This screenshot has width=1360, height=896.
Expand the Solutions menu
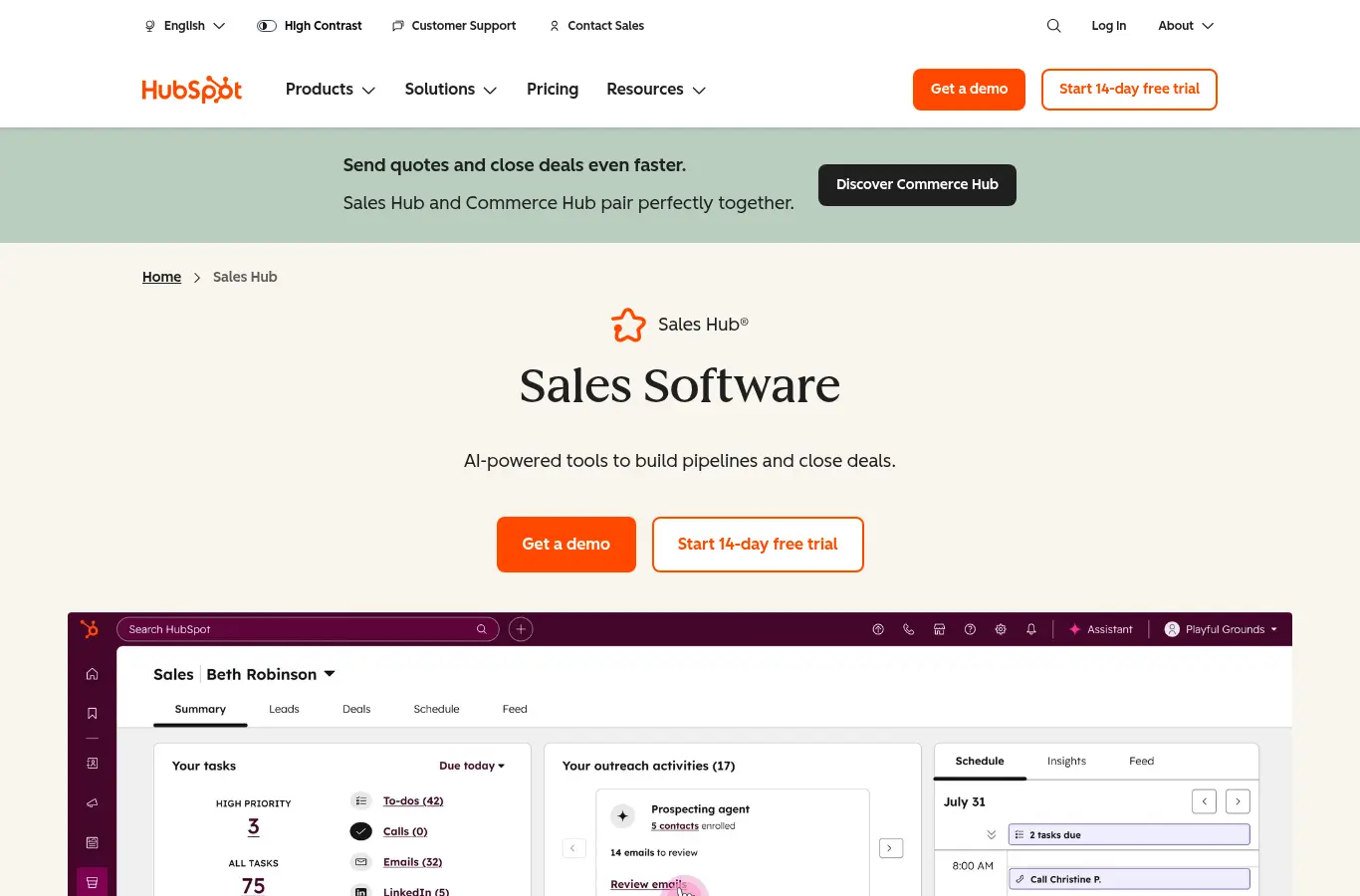451,90
